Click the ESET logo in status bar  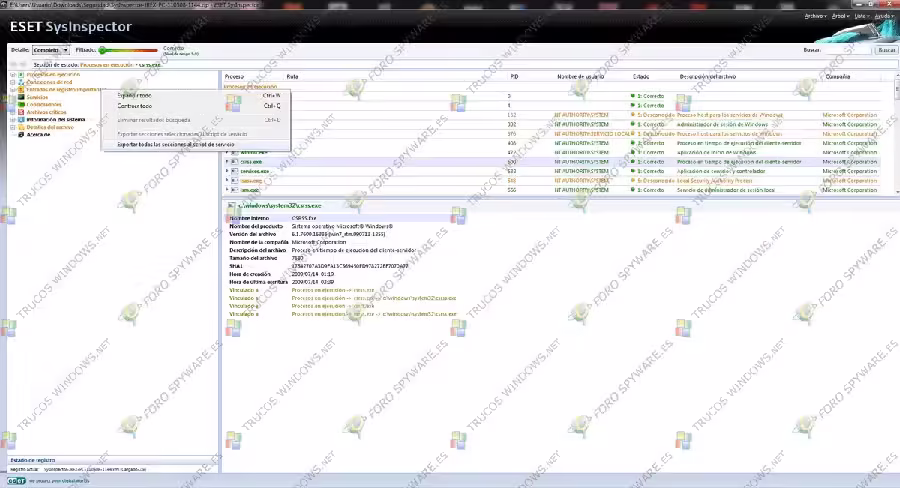pyautogui.click(x=16, y=481)
